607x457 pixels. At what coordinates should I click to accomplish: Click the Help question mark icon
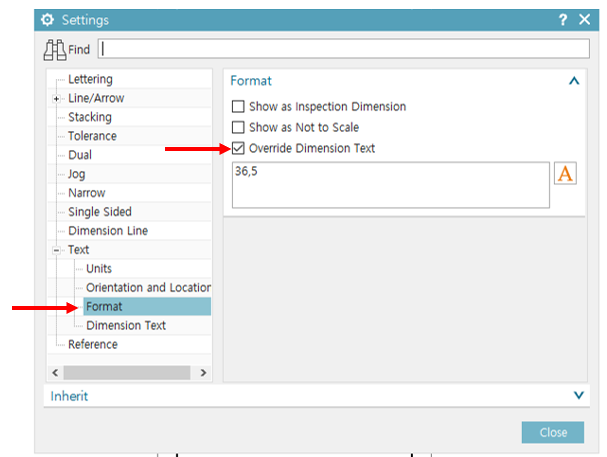(563, 20)
